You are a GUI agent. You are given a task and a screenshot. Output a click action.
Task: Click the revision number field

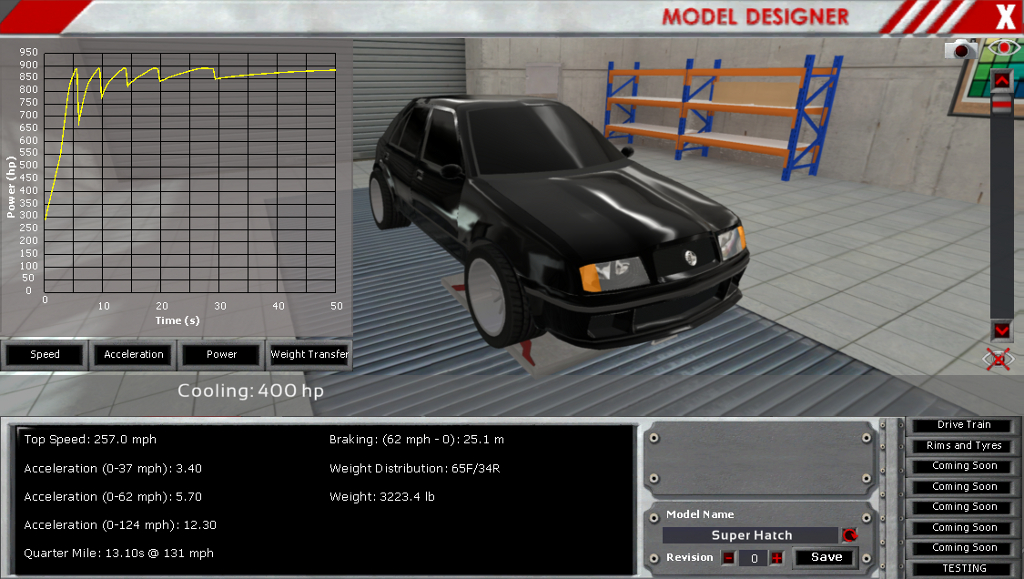click(x=752, y=557)
